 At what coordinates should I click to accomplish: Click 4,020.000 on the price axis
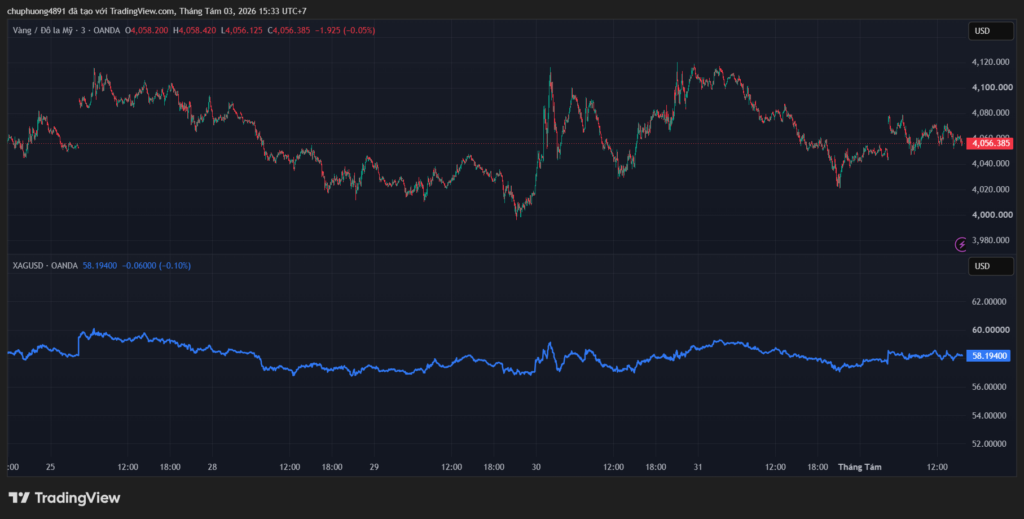pos(992,189)
